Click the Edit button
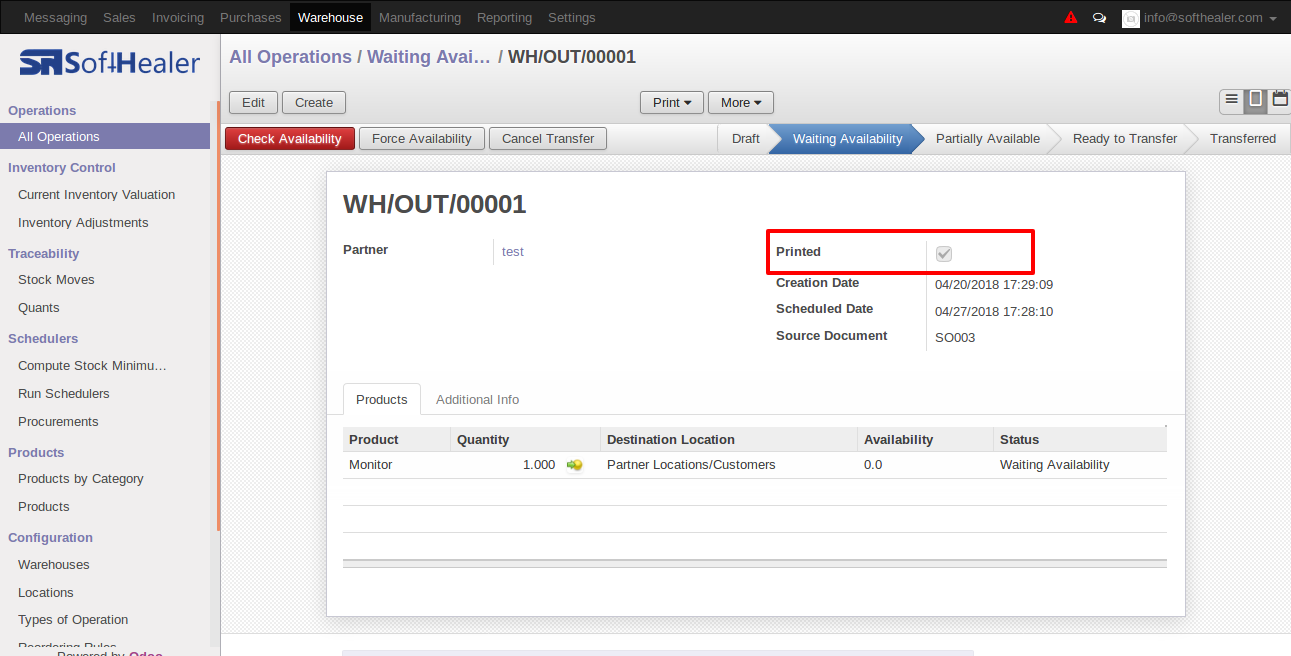This screenshot has width=1291, height=656. (254, 102)
